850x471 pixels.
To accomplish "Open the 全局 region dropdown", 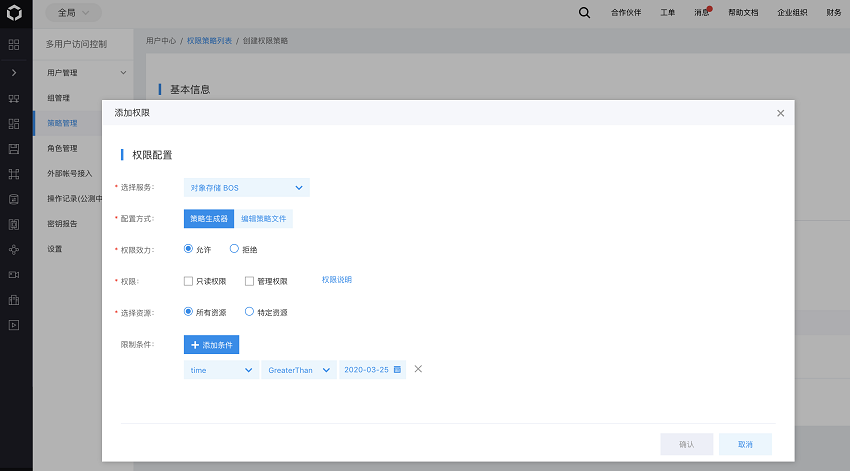I will (73, 12).
